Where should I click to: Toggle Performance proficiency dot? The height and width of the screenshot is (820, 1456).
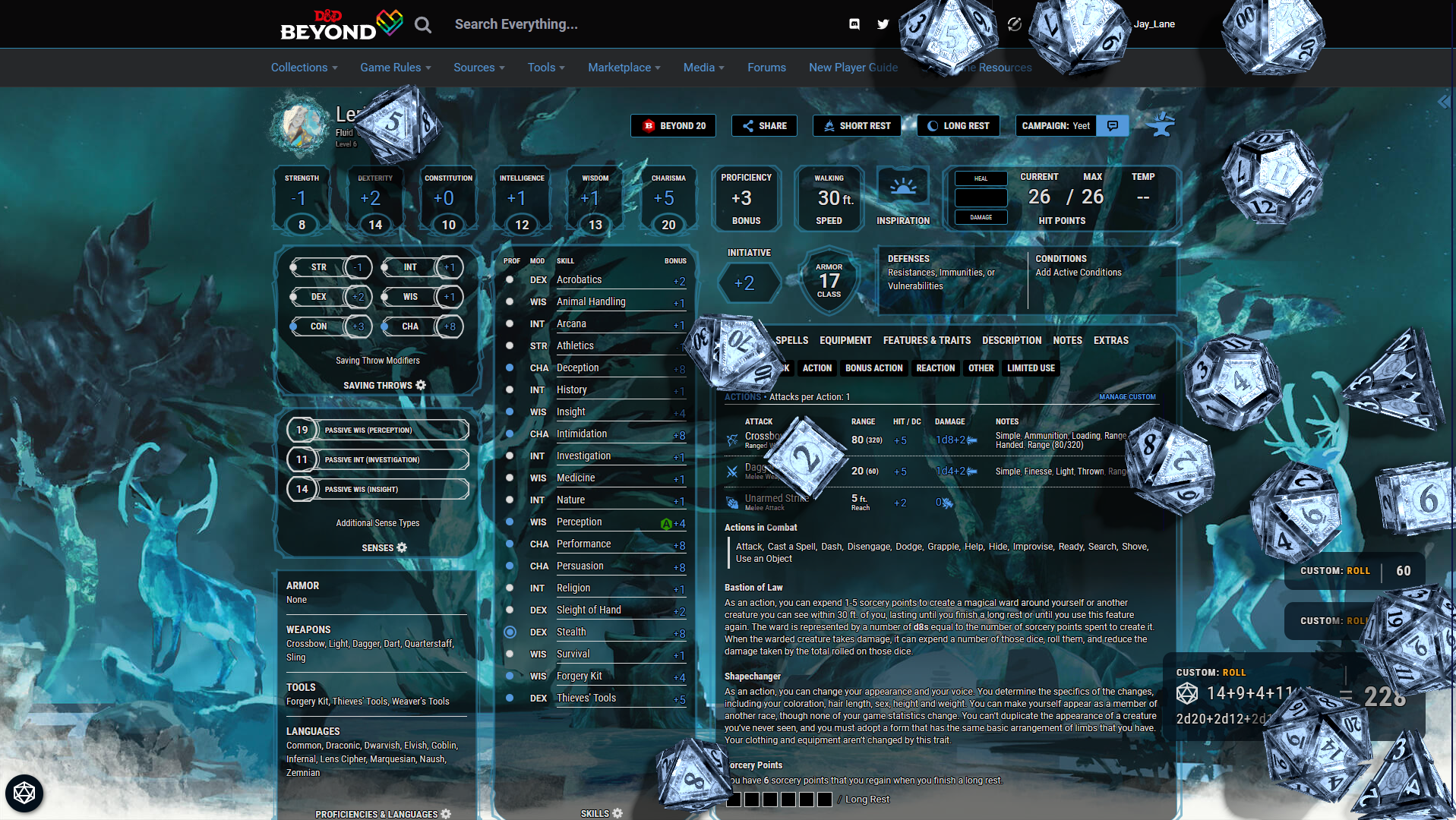pyautogui.click(x=510, y=544)
